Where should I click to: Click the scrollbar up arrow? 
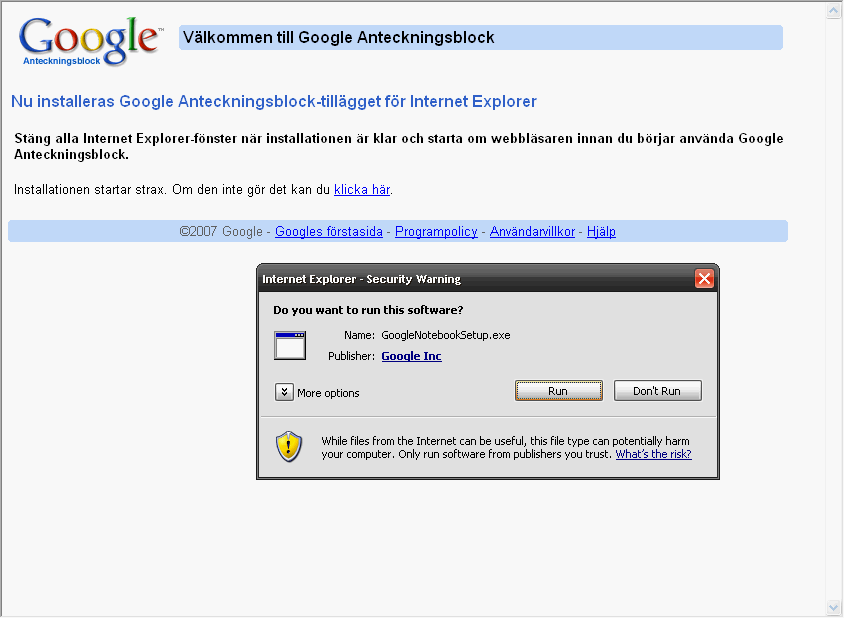(834, 11)
